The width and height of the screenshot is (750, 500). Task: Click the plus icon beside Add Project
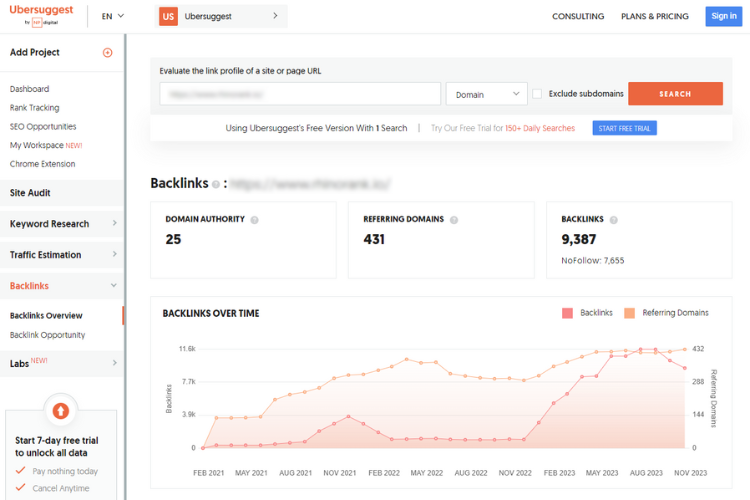(108, 53)
